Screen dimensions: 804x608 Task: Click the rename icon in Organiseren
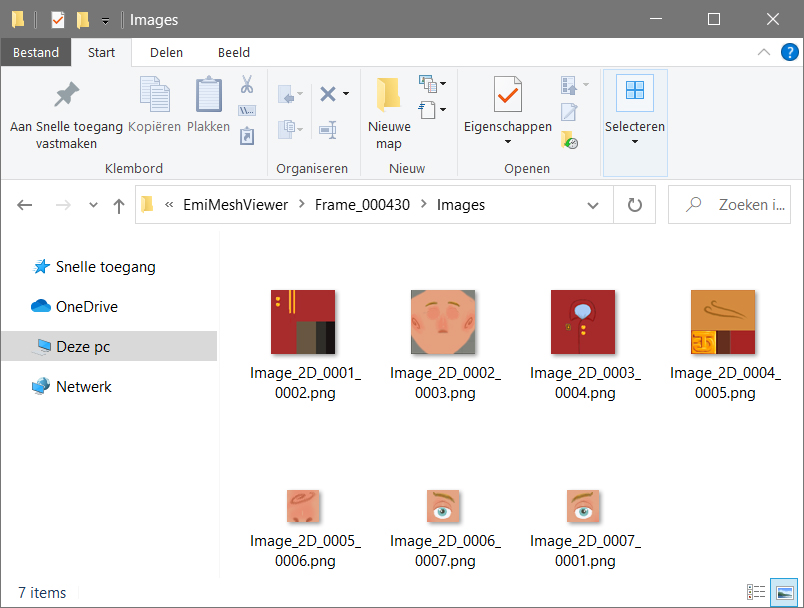328,130
